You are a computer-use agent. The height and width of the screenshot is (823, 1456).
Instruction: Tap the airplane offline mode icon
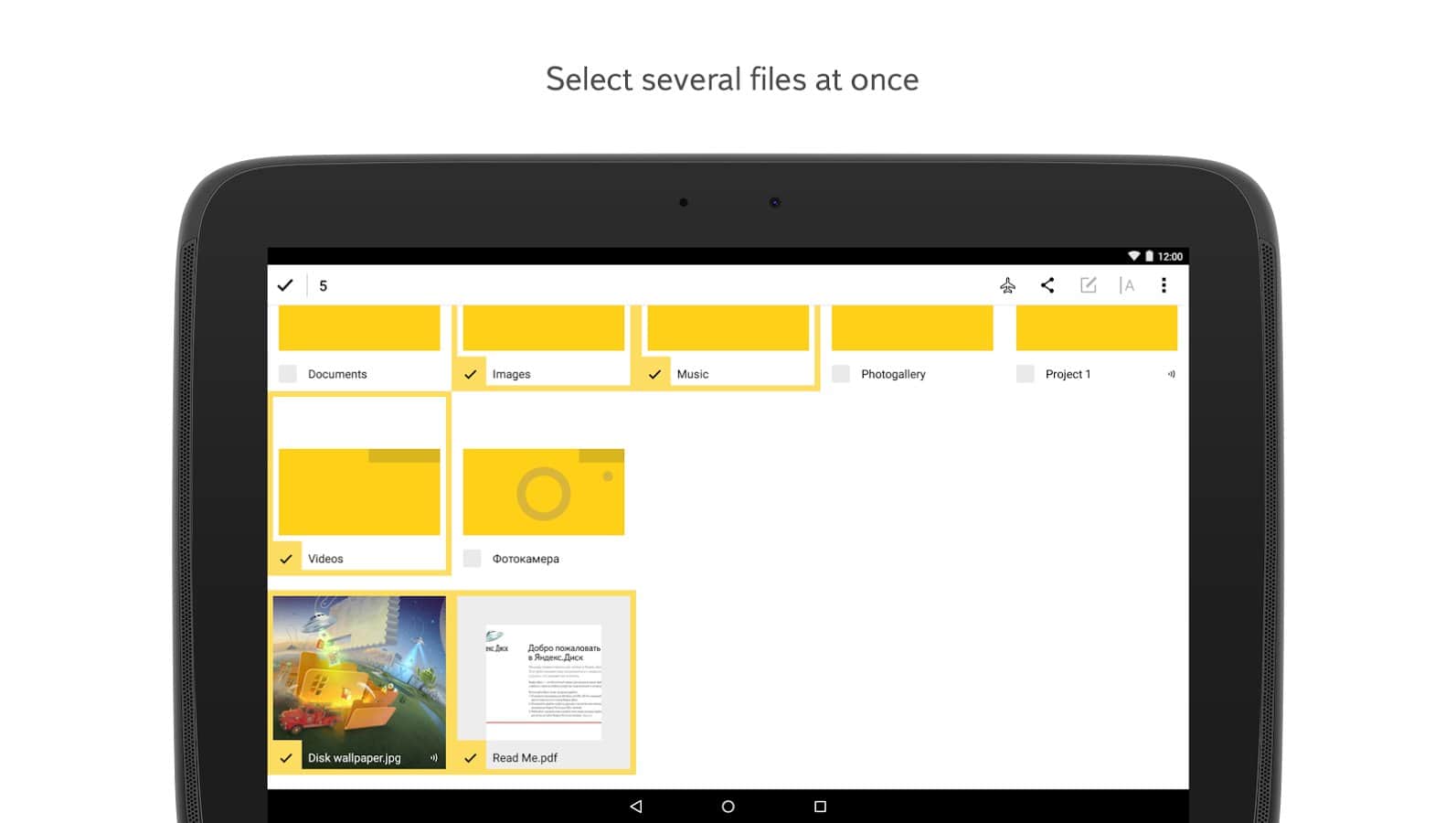[1007, 285]
